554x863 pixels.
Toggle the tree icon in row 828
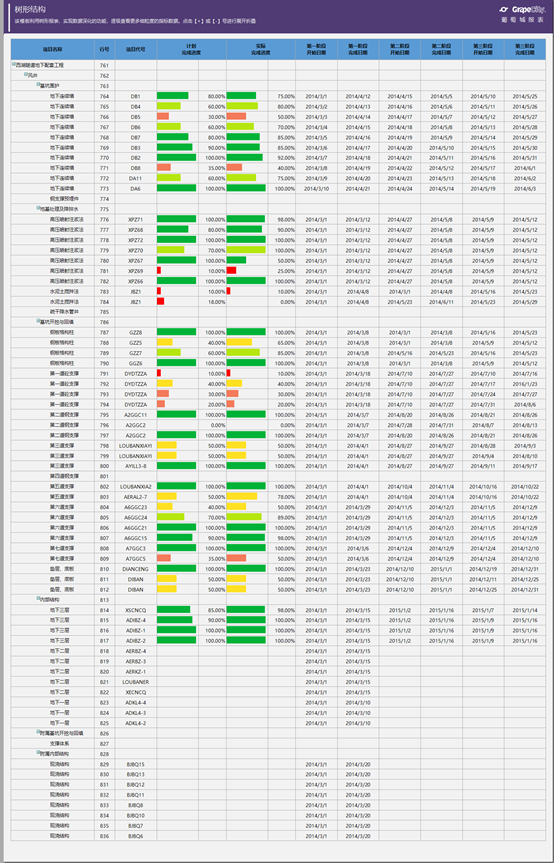(38, 753)
